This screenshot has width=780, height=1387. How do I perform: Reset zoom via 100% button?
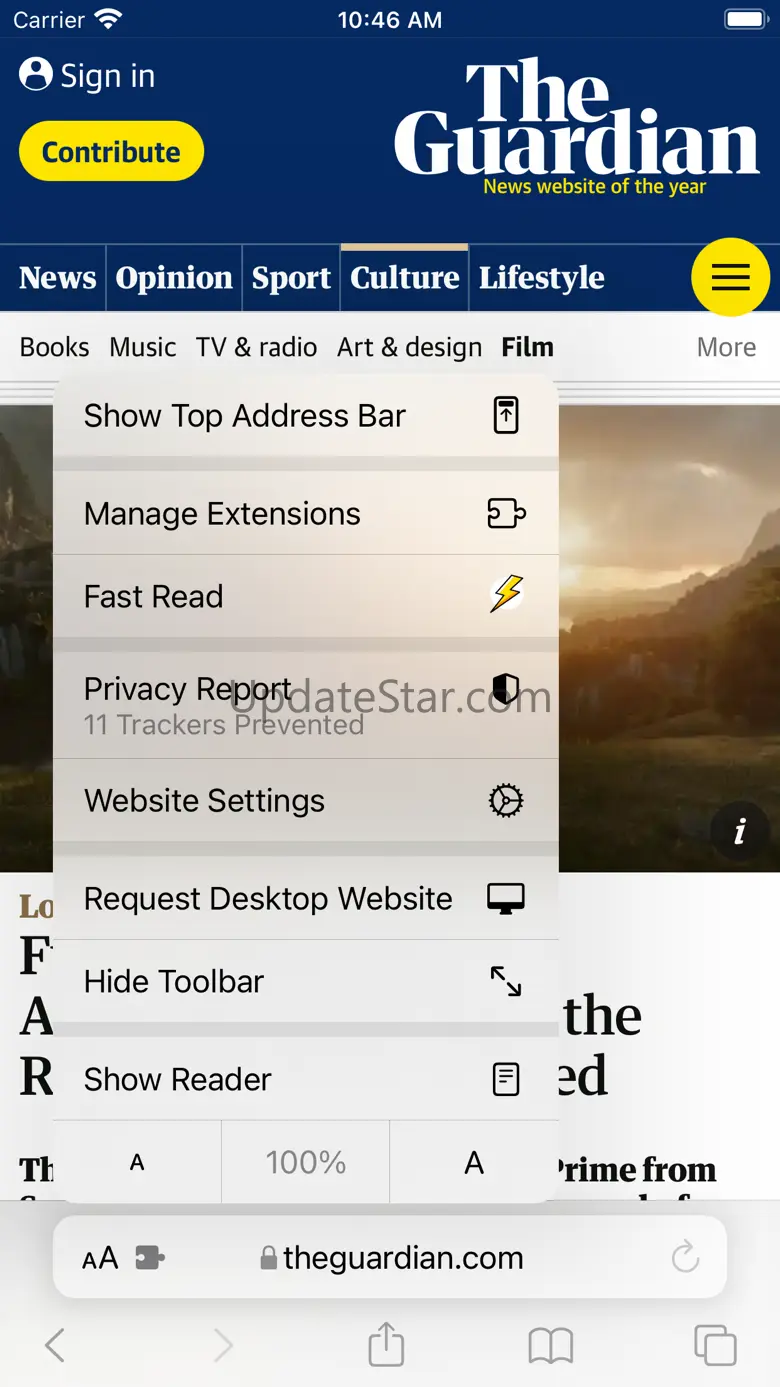[306, 1162]
